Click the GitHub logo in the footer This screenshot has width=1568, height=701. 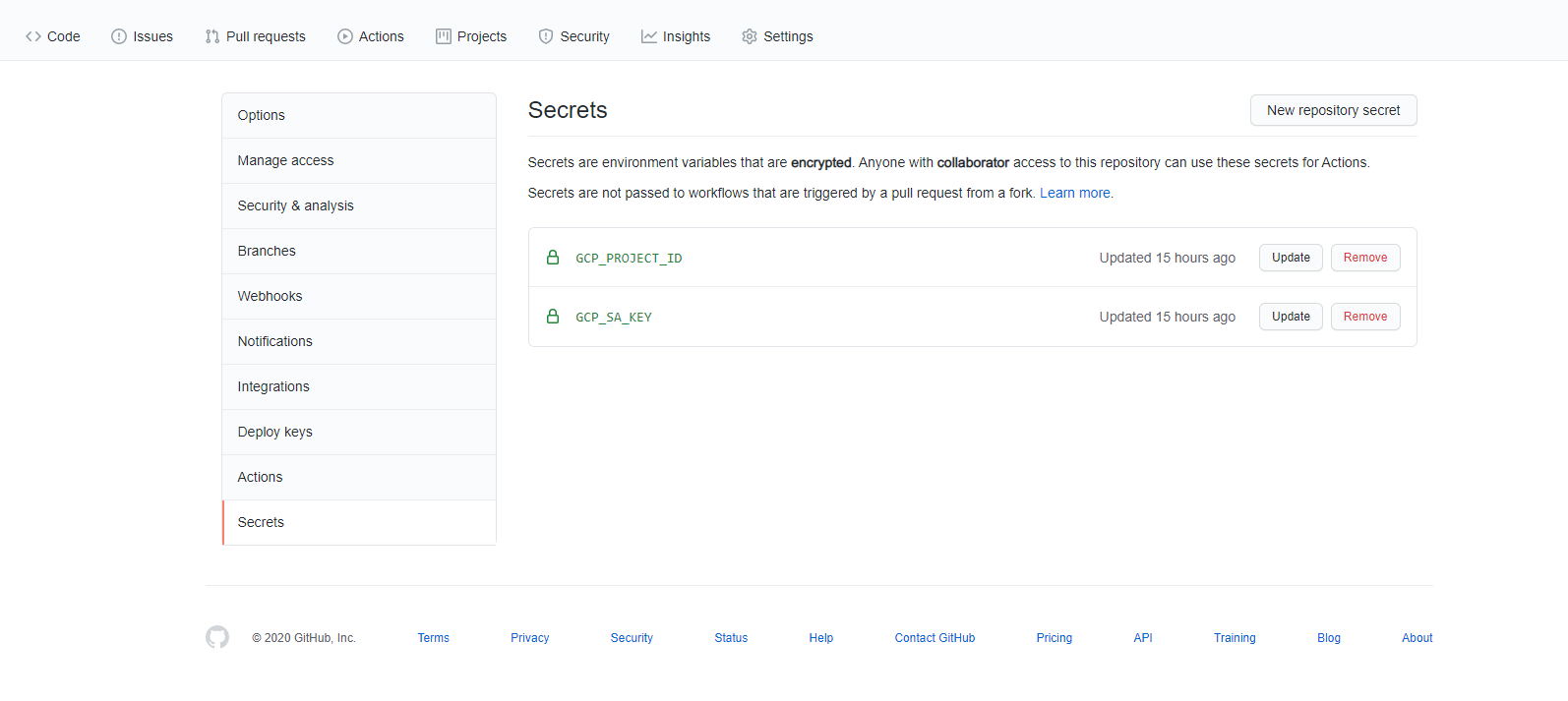pos(217,637)
